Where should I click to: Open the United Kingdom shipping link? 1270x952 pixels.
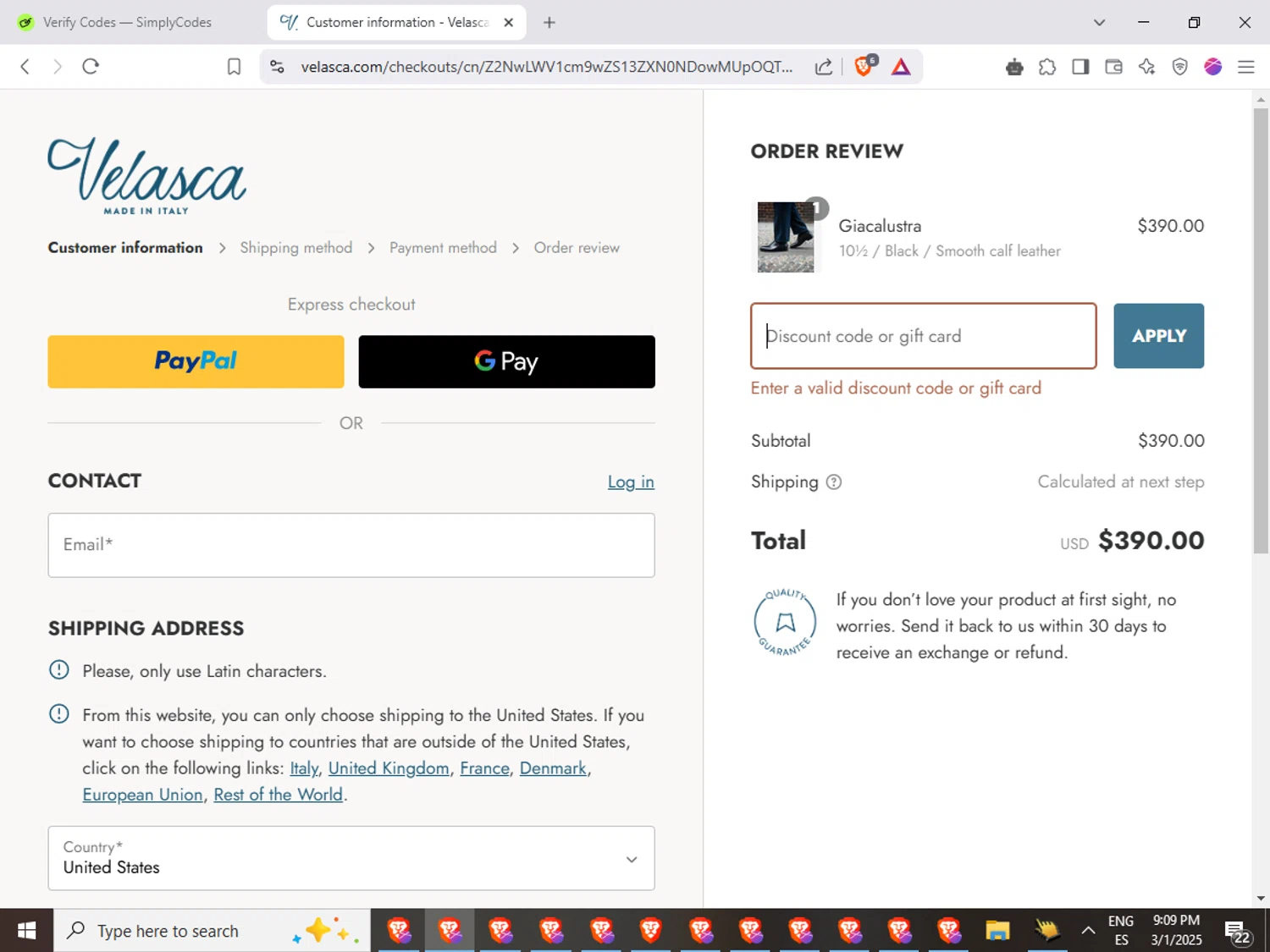tap(389, 768)
